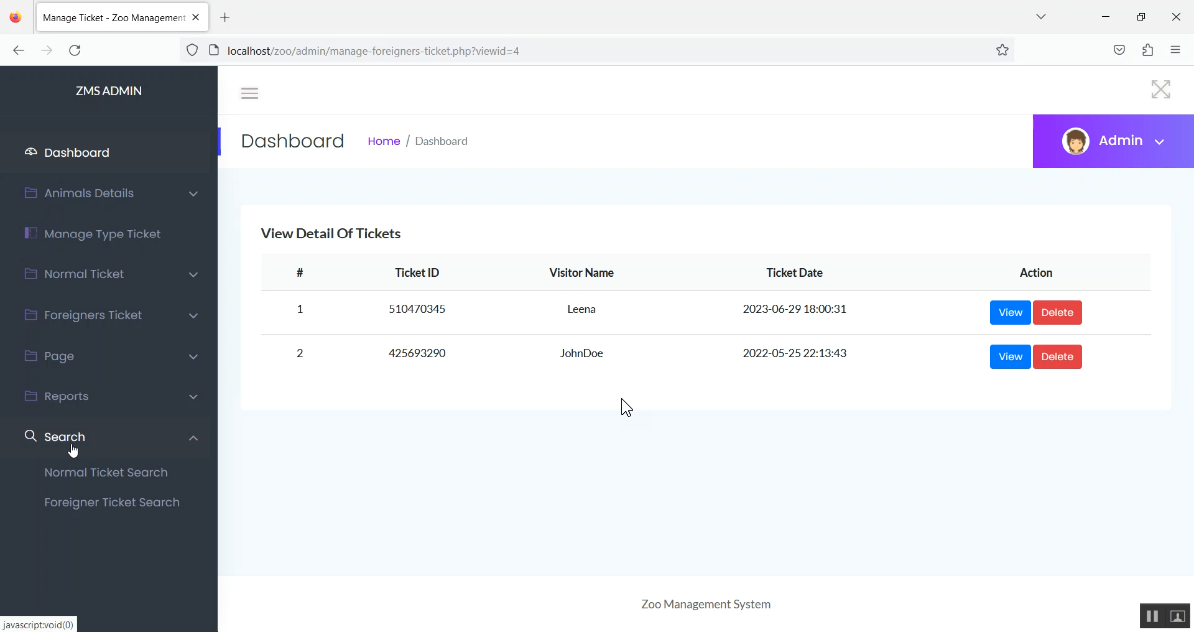Open a new browser tab
The image size is (1194, 632).
point(225,17)
